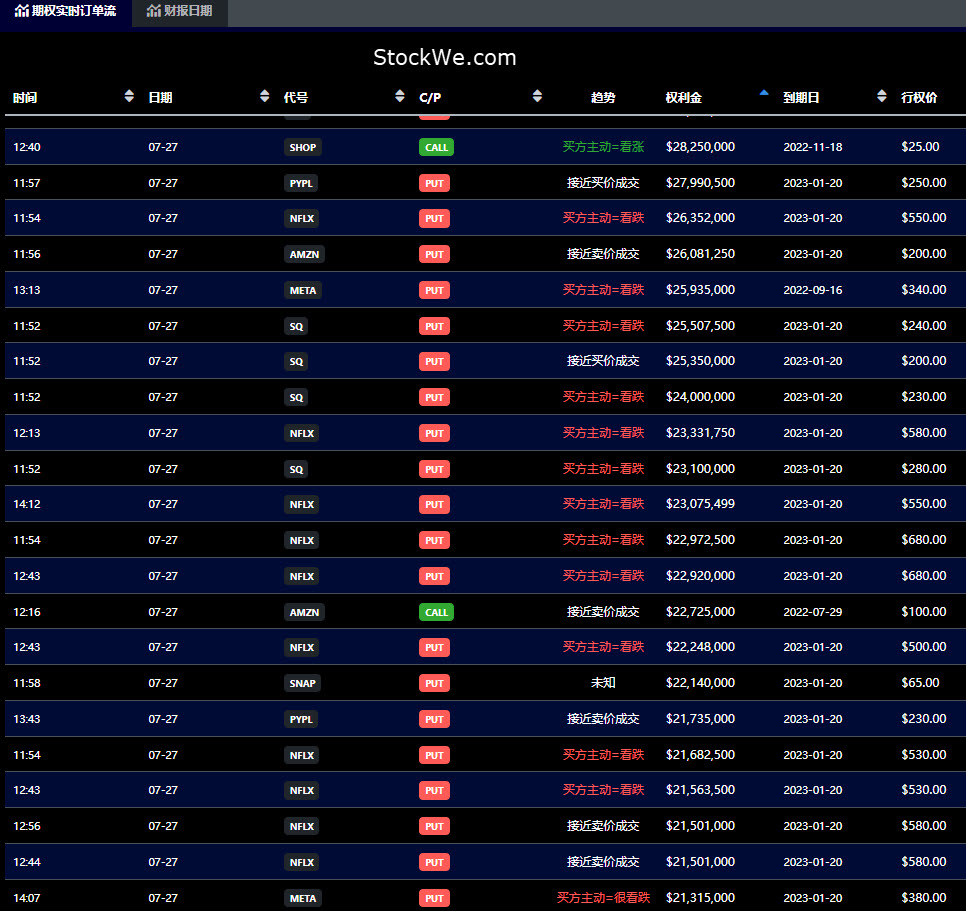Image resolution: width=966 pixels, height=911 pixels.
Task: Open the 财报日期 tab
Action: click(x=179, y=11)
